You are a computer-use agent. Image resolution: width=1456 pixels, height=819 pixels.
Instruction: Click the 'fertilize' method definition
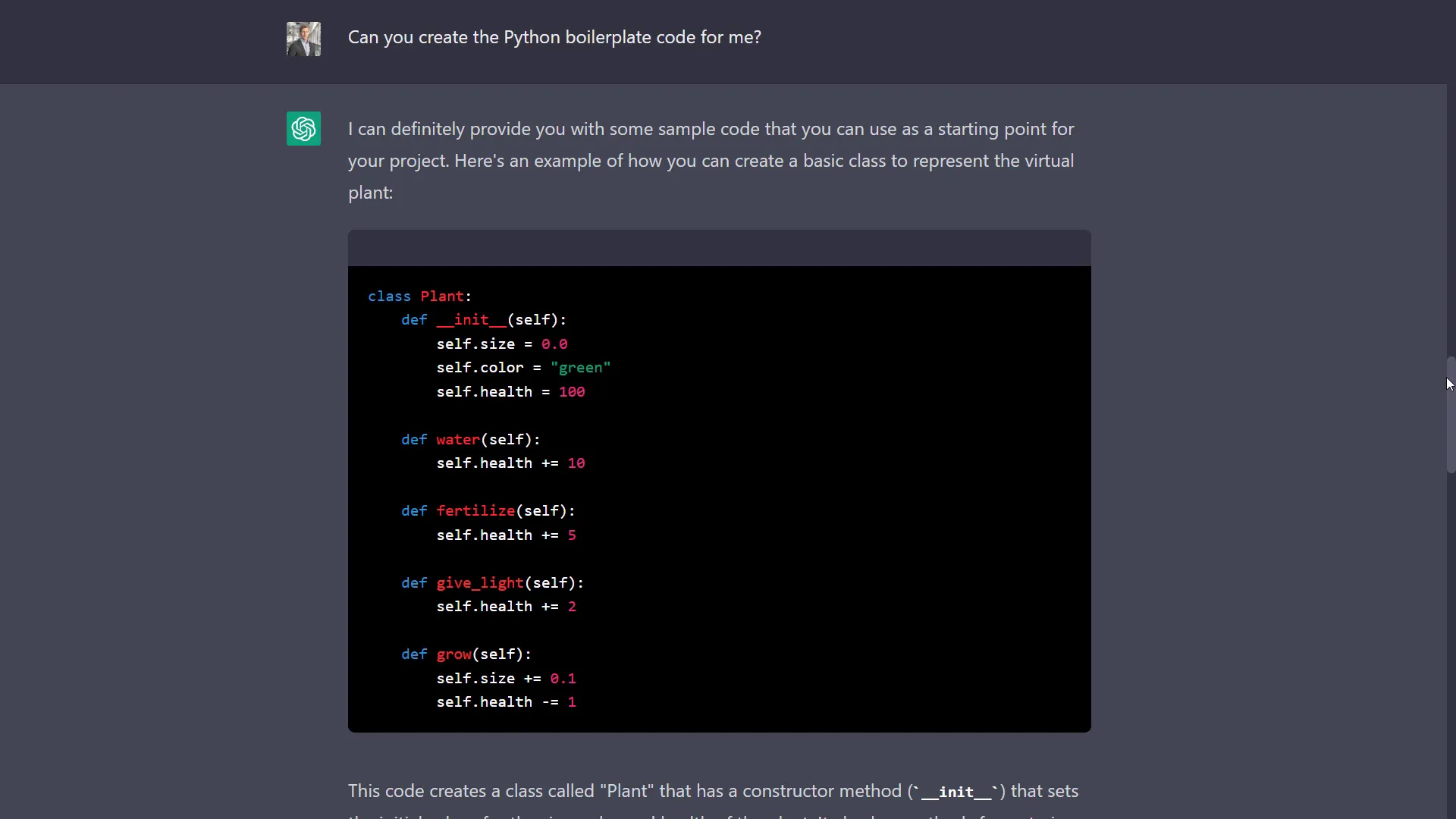(x=477, y=510)
